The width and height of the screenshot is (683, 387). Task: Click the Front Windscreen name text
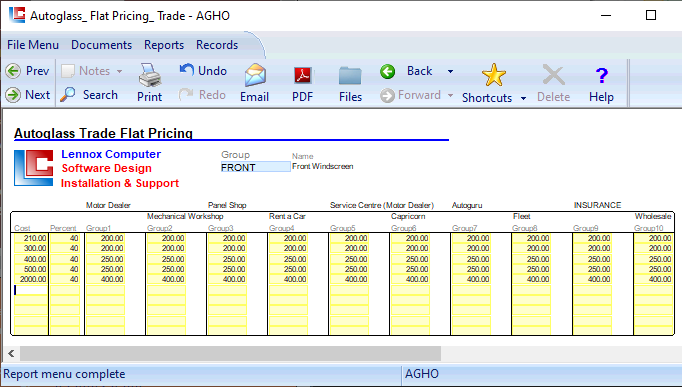[x=323, y=166]
